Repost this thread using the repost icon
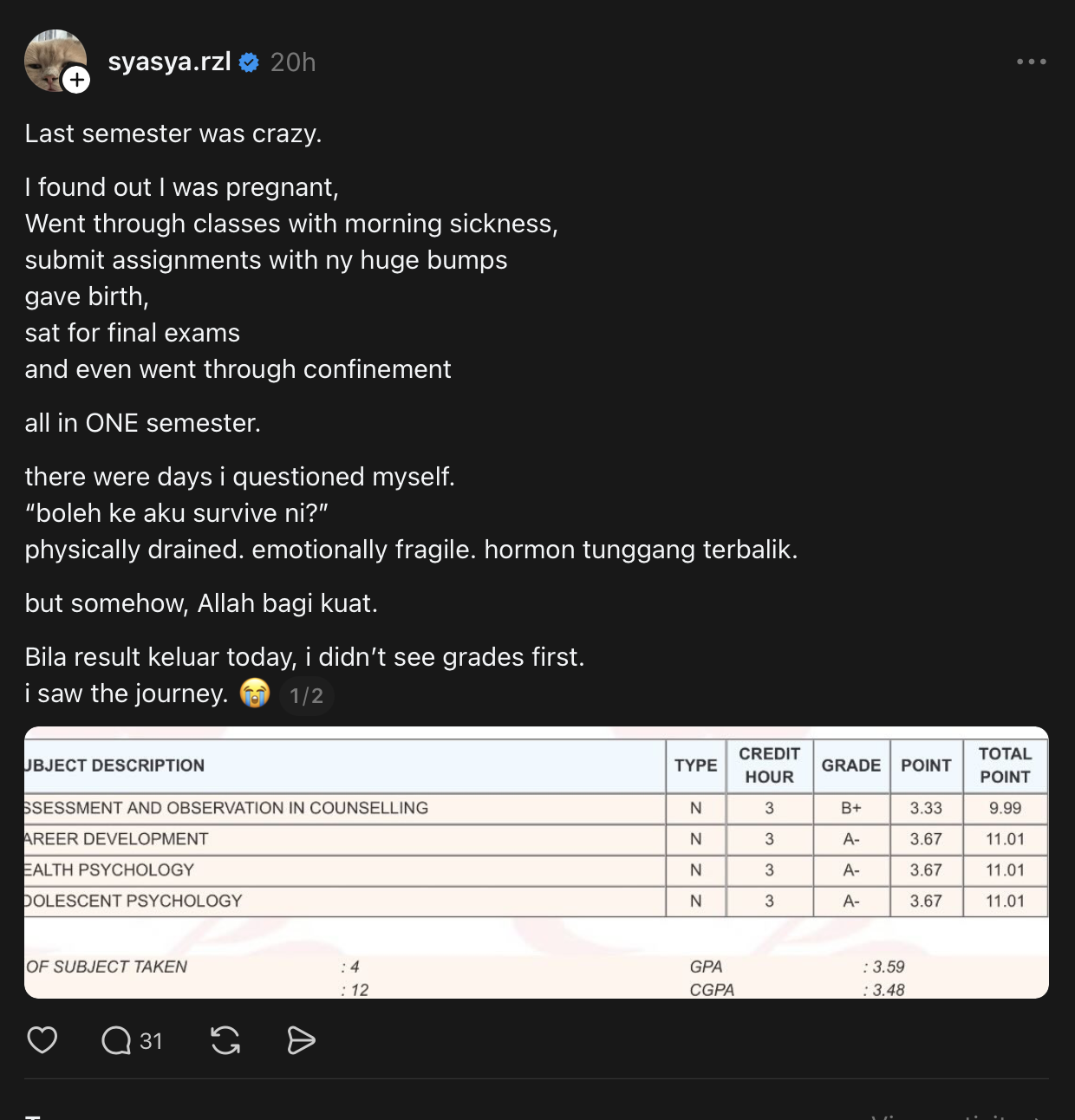This screenshot has height=1120, width=1075. [225, 1040]
